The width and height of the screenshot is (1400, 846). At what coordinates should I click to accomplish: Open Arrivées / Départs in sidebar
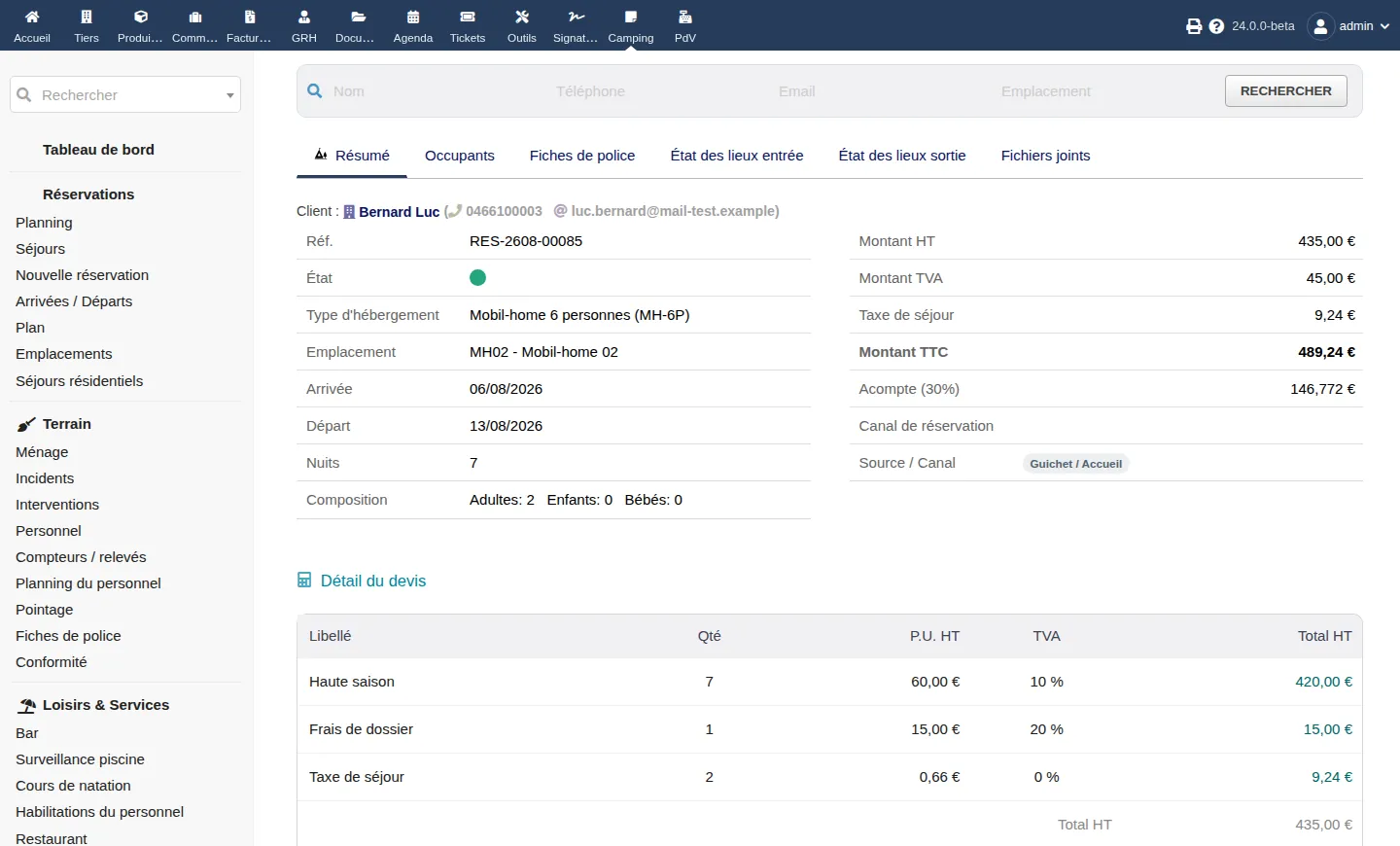pos(74,301)
